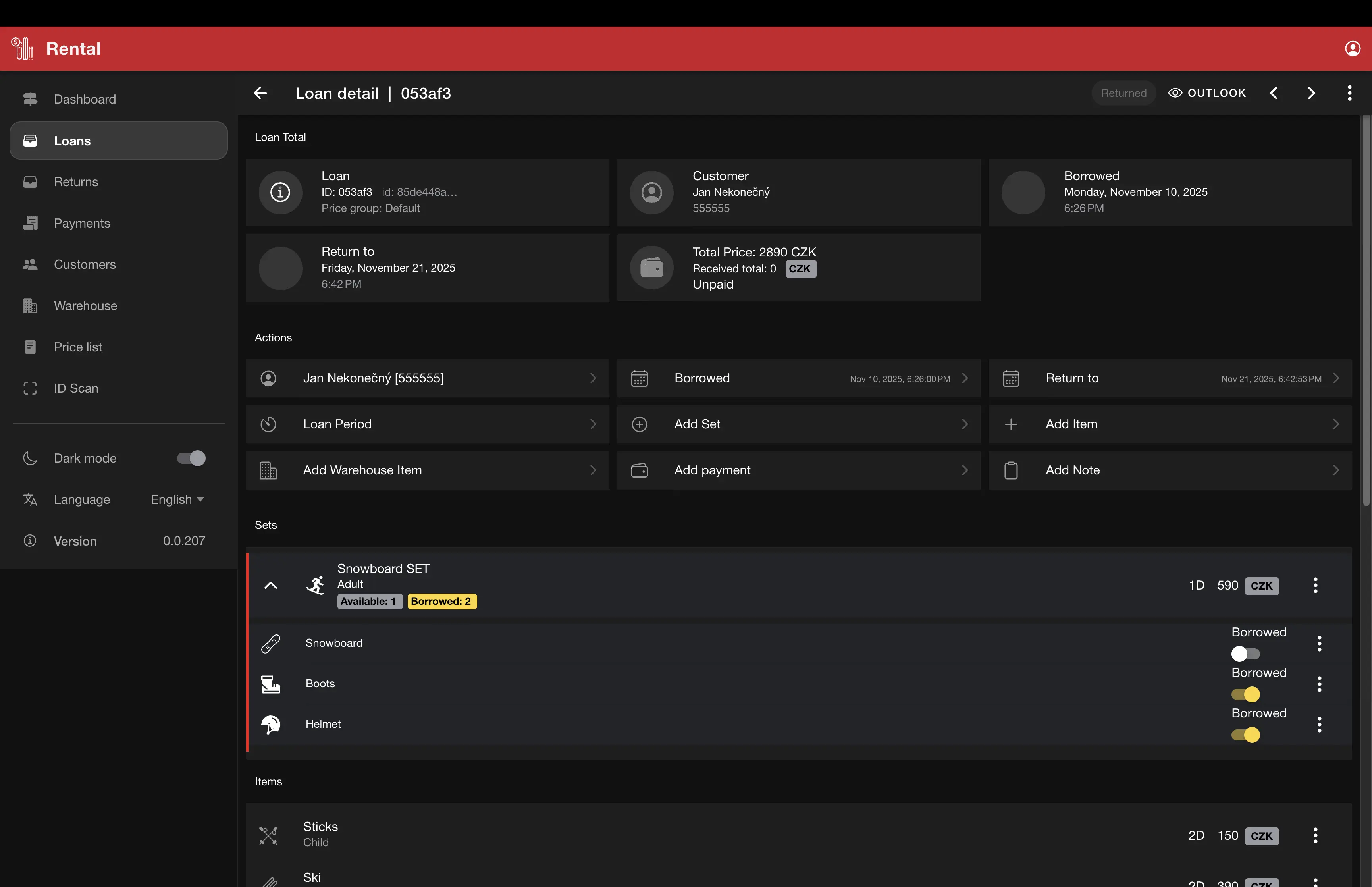Expand the Add Note chevron
The height and width of the screenshot is (887, 1372).
1336,470
